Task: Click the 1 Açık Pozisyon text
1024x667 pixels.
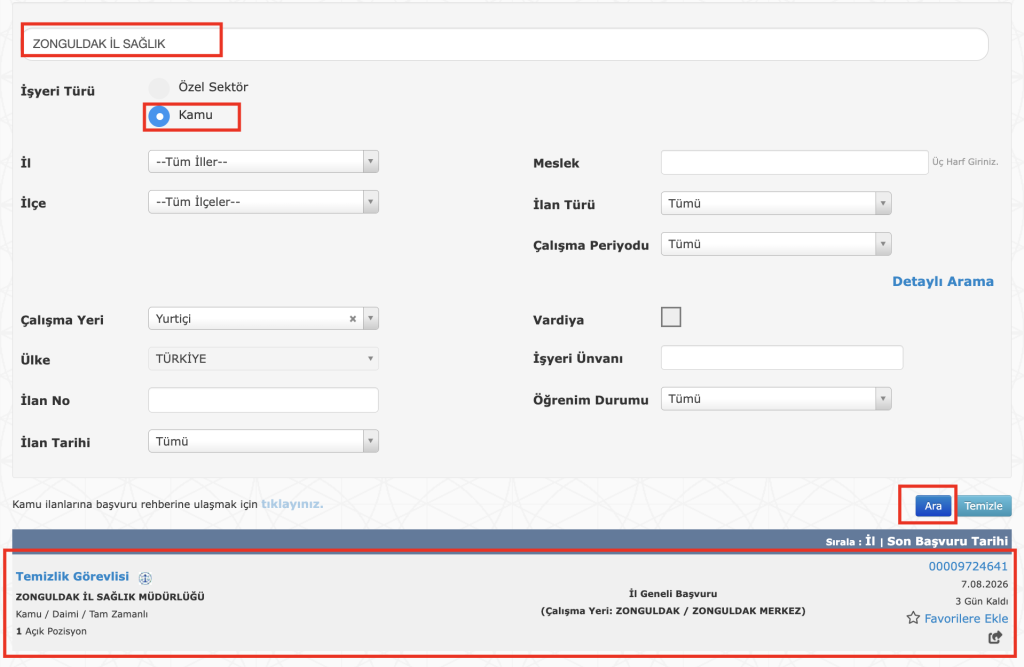Action: (x=51, y=631)
